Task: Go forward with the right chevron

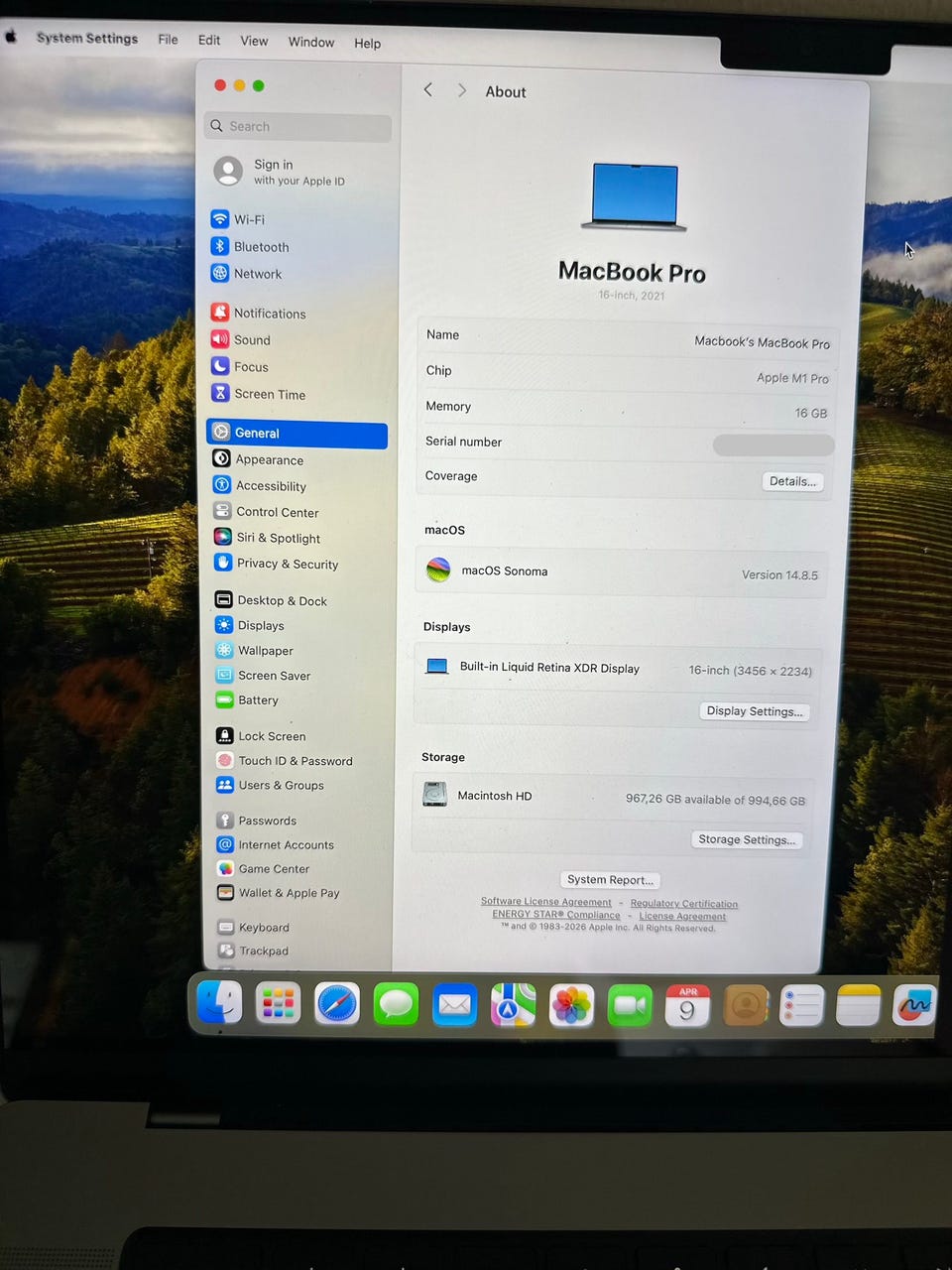Action: [x=462, y=90]
